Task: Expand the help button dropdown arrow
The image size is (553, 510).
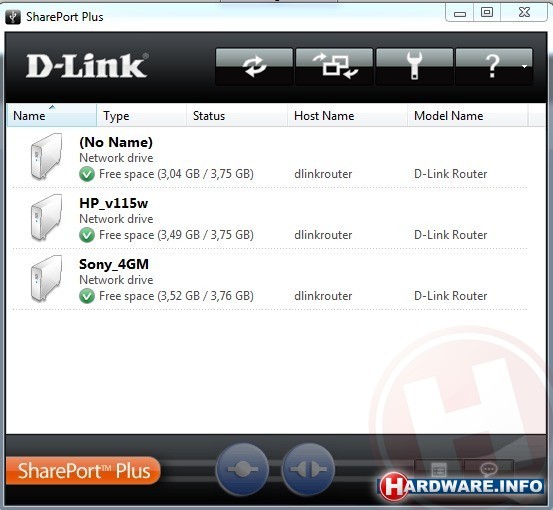Action: click(x=524, y=66)
